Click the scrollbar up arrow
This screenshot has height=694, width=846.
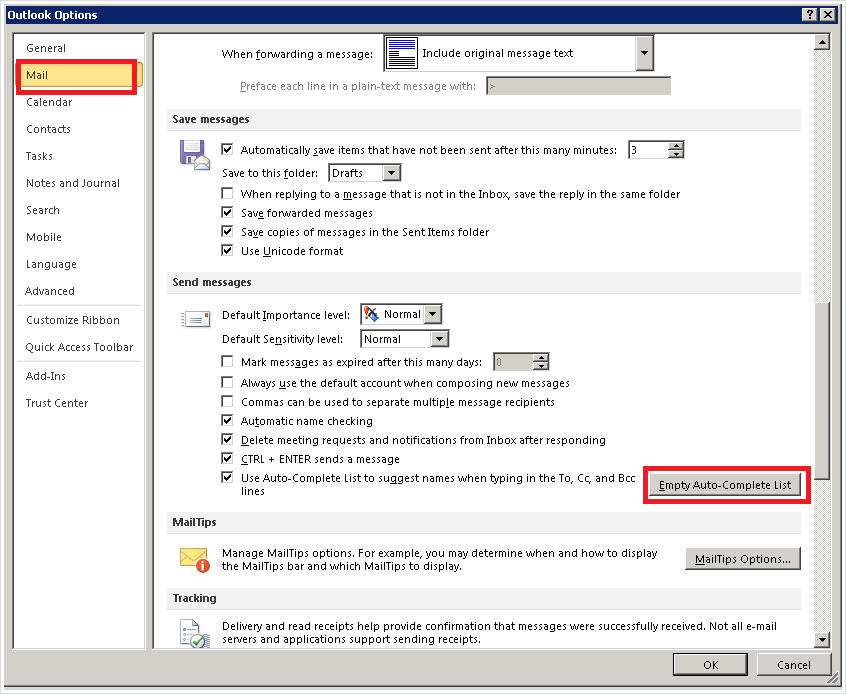(x=822, y=42)
